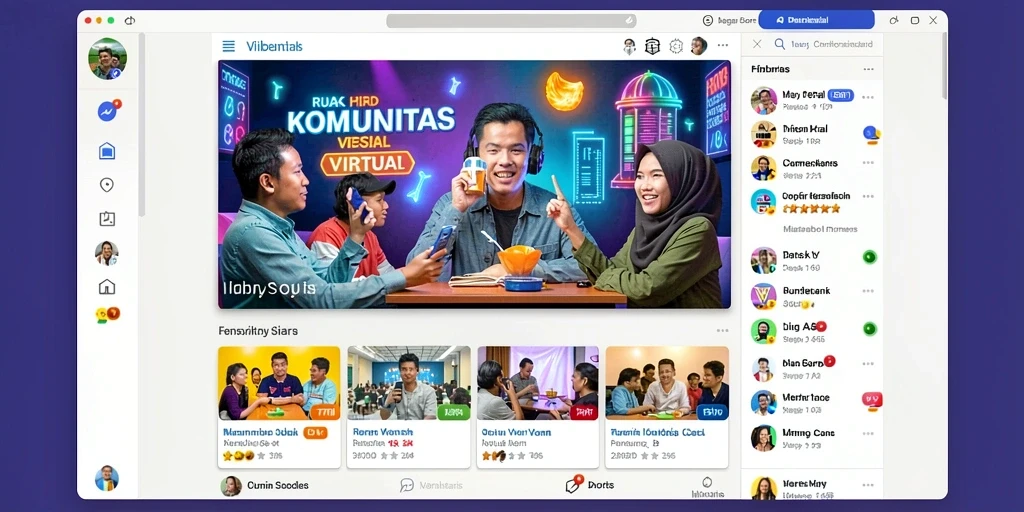Click the green status dot on Diig AS row
Screen dimensions: 1024x512
pyautogui.click(x=869, y=328)
